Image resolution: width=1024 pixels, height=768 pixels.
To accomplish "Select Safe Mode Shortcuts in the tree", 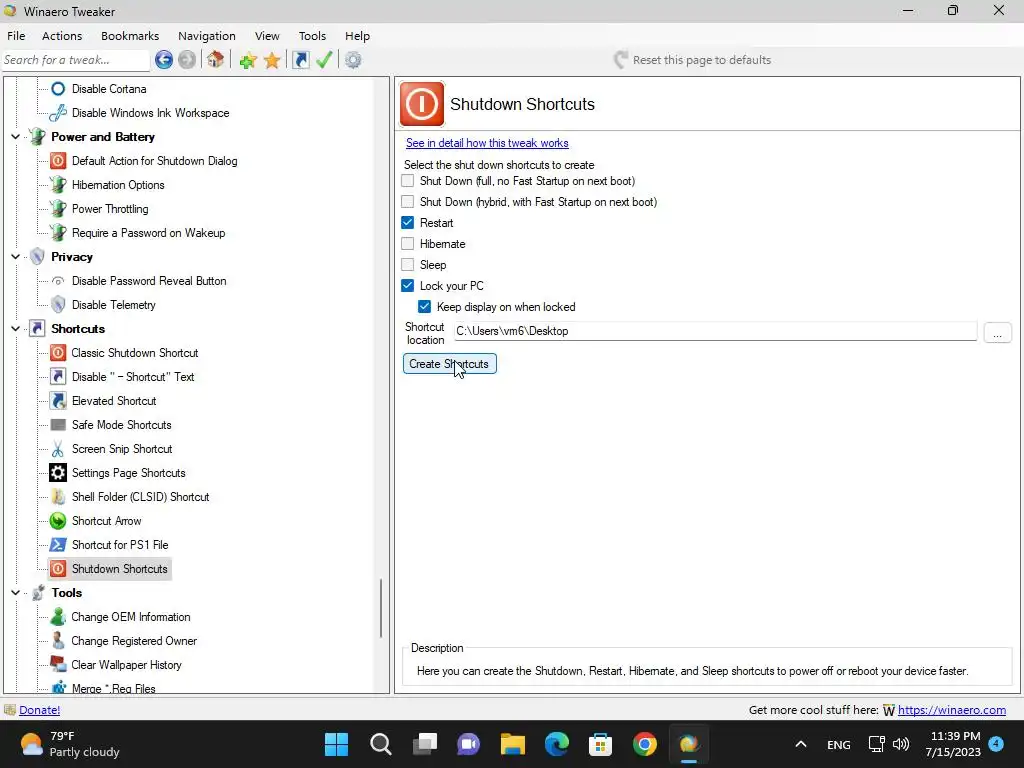I will tap(121, 425).
